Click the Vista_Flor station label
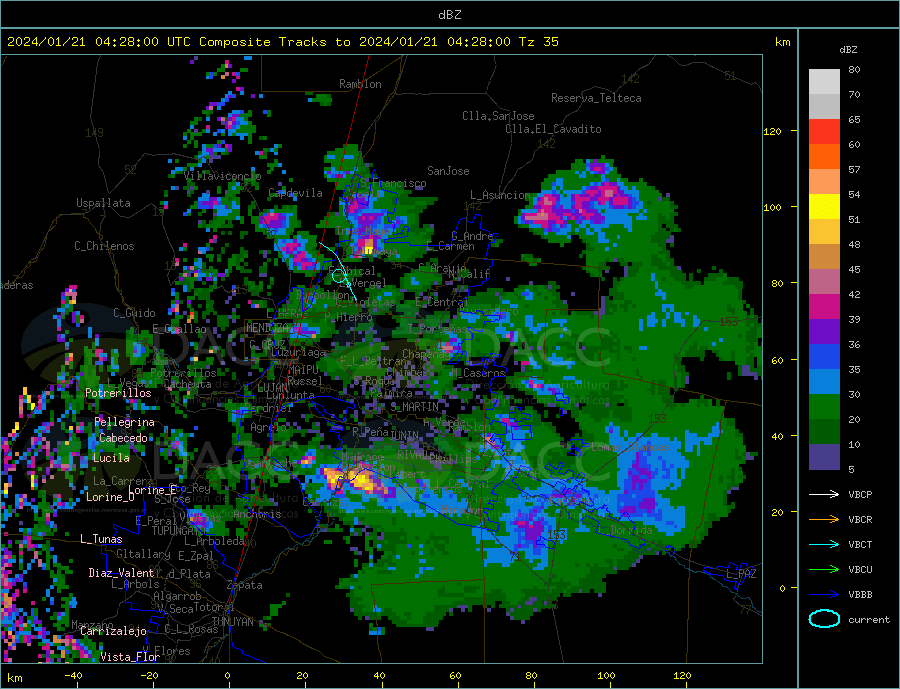Viewport: 900px width, 689px height. tap(130, 657)
